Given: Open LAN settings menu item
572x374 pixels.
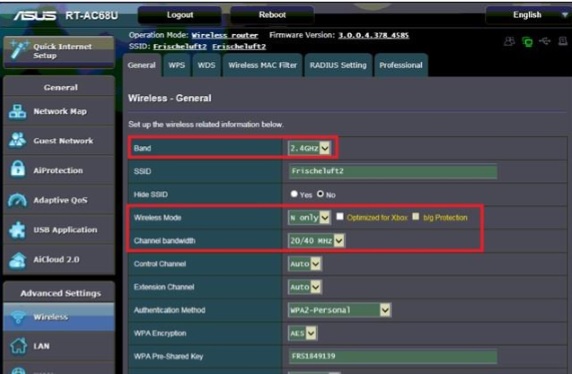Looking at the screenshot, I should [59, 346].
